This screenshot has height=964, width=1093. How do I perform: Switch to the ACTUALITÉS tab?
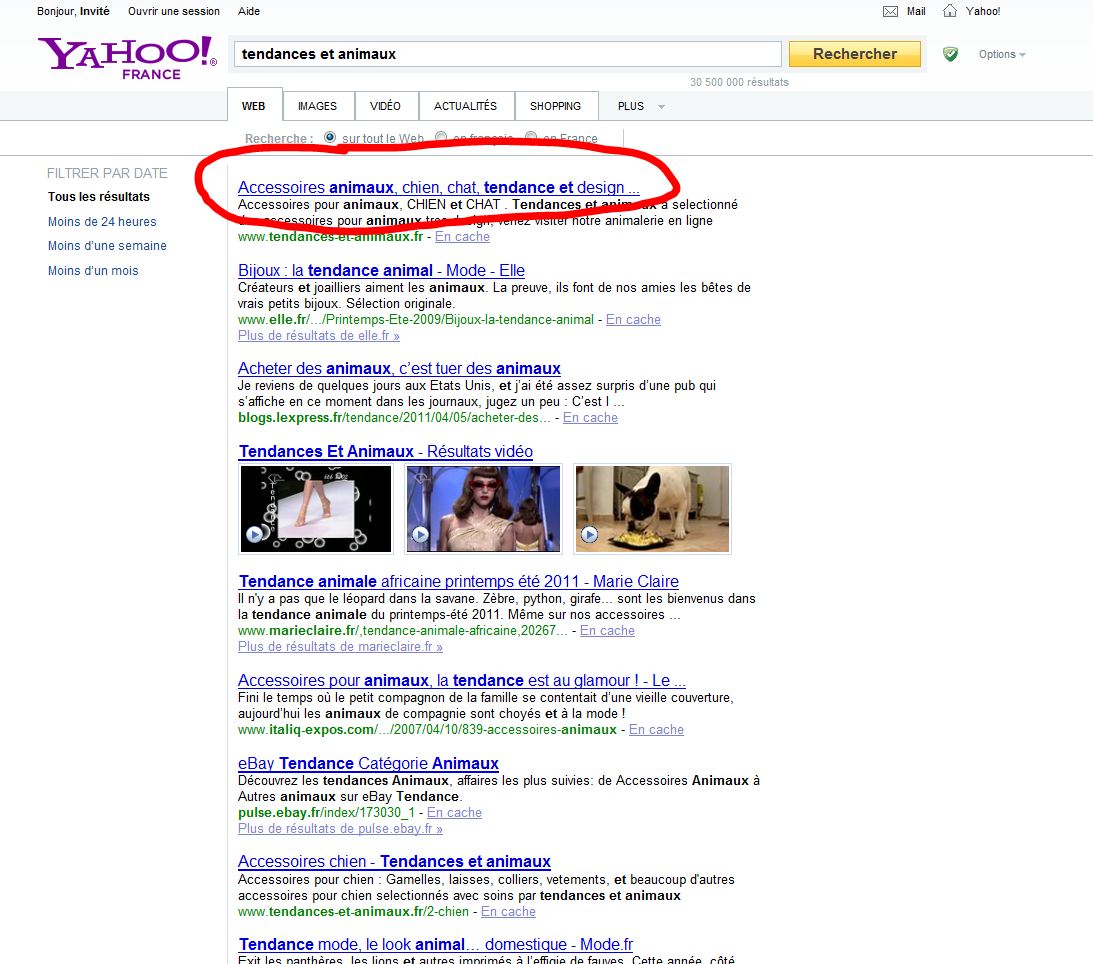466,106
